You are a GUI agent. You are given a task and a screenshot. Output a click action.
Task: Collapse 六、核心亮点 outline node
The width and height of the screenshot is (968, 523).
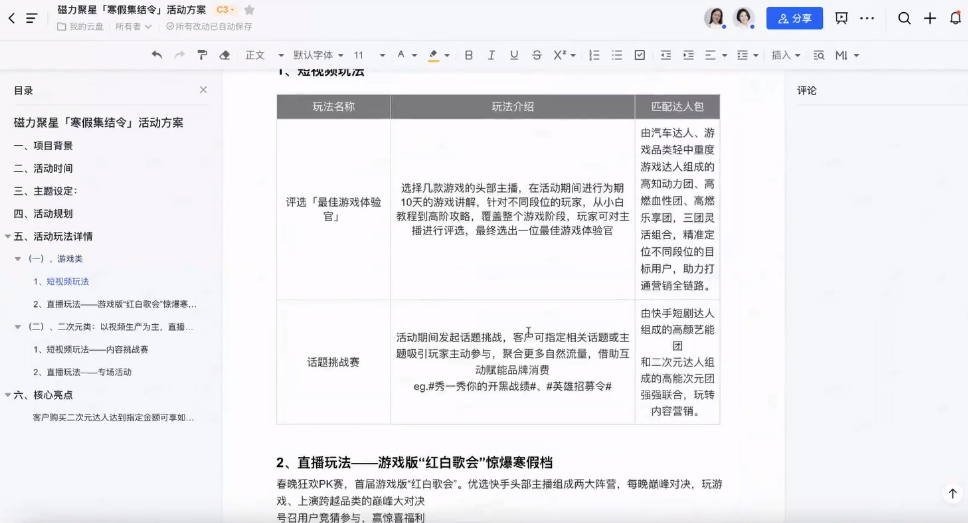coord(8,395)
